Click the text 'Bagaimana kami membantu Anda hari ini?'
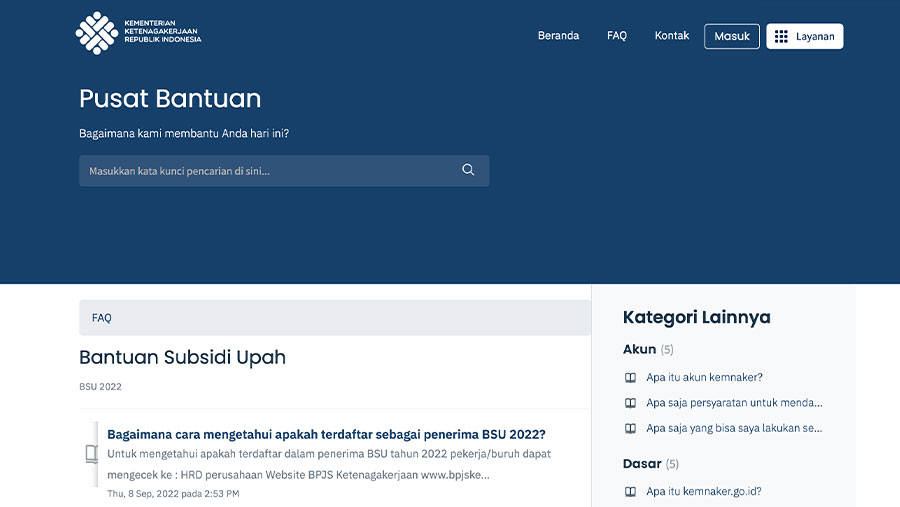The image size is (900, 507). coord(184,133)
